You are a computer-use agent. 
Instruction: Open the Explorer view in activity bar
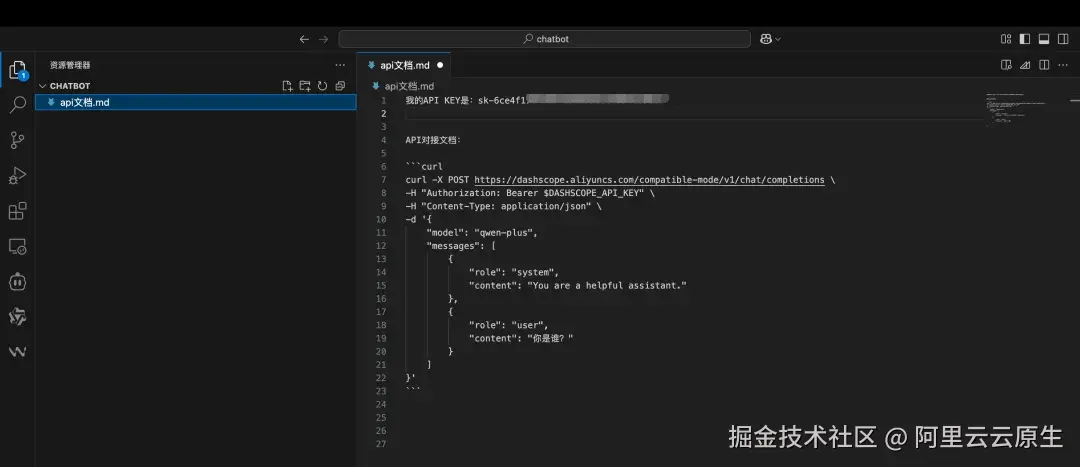click(17, 70)
